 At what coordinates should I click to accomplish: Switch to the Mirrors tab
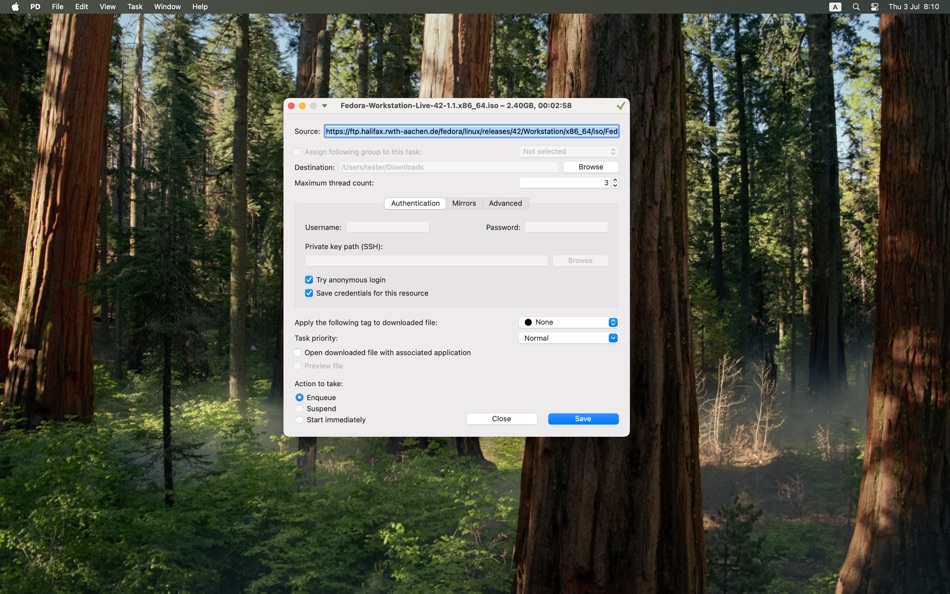coord(464,203)
